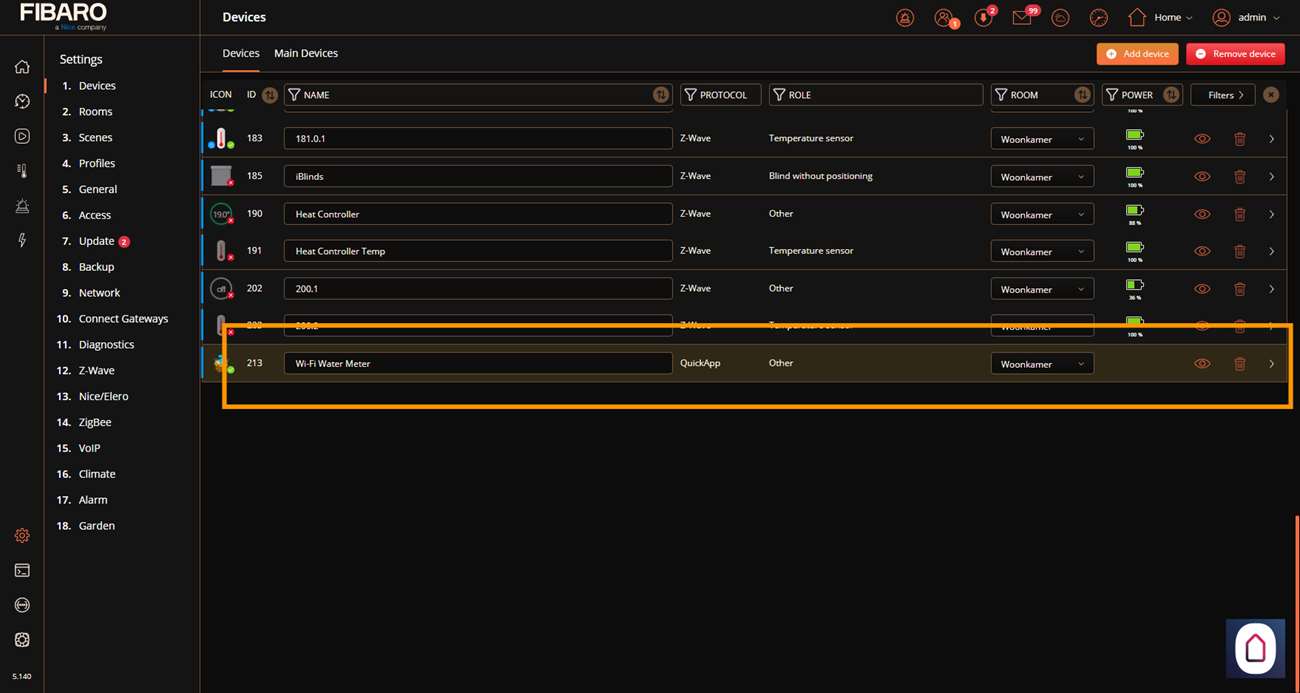
Task: Click the update download icon with badge 2
Action: [x=983, y=18]
